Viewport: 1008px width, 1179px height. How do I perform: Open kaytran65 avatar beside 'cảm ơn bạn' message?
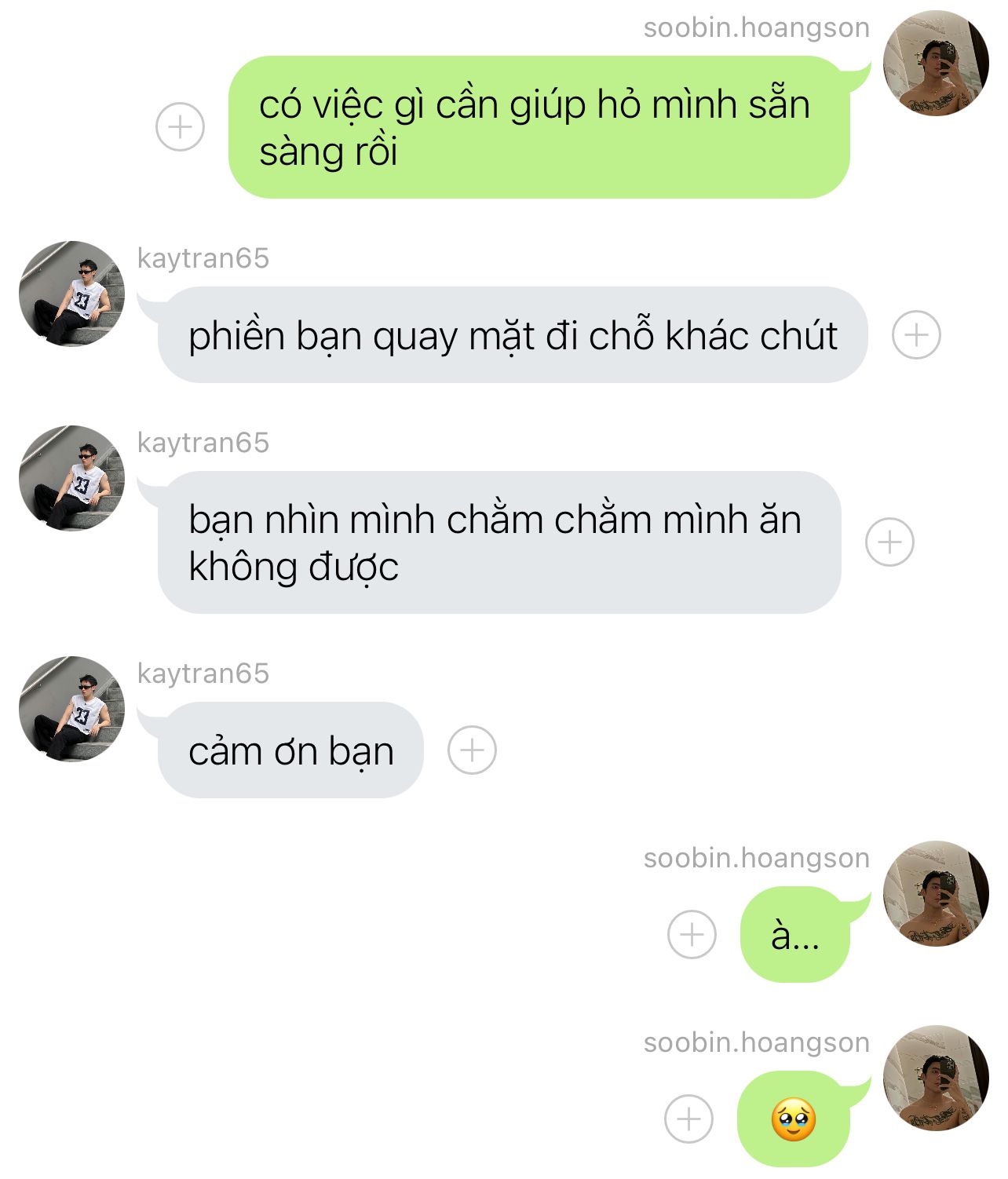(72, 709)
